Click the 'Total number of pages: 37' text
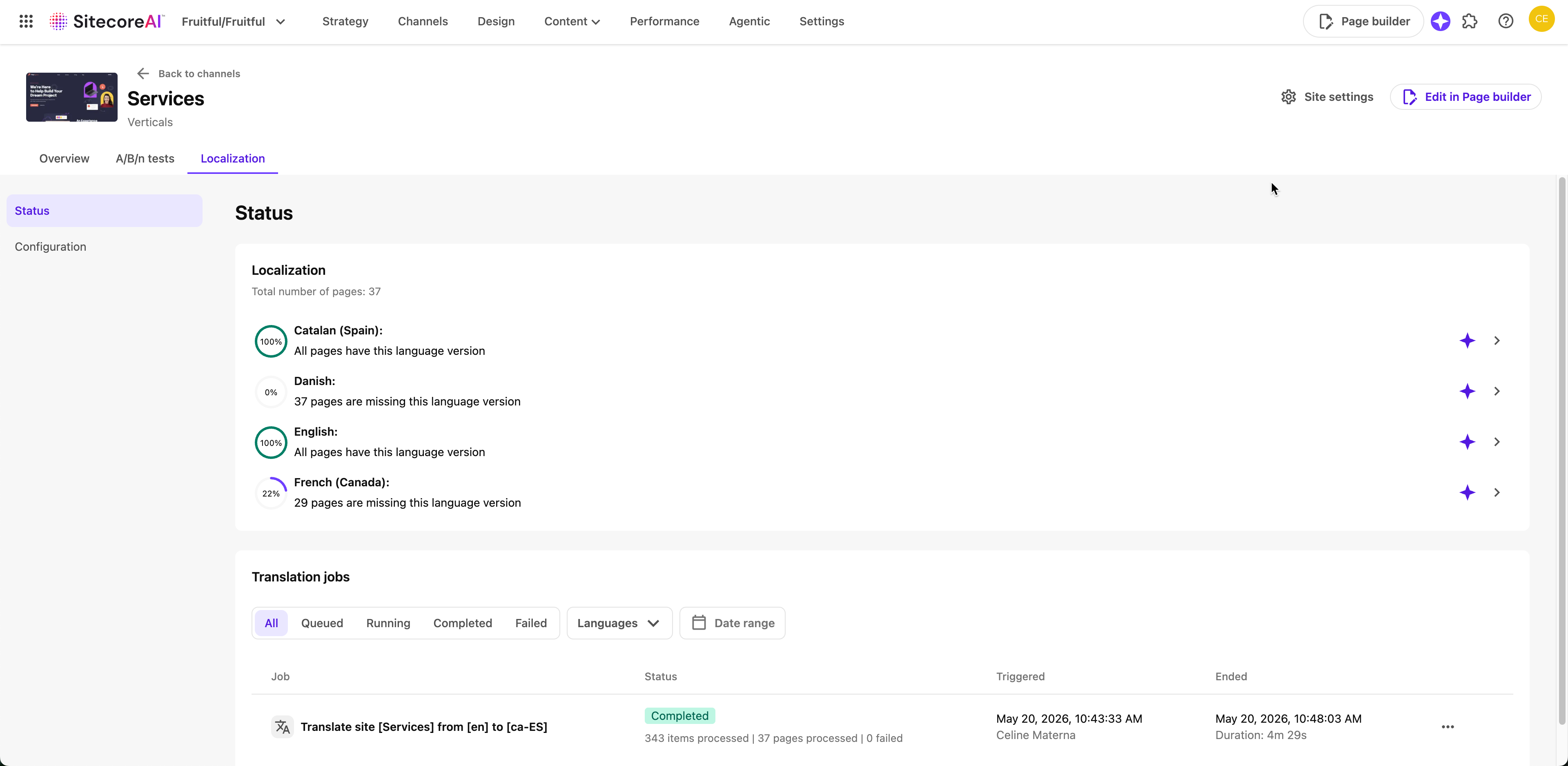The width and height of the screenshot is (1568, 766). 316,291
